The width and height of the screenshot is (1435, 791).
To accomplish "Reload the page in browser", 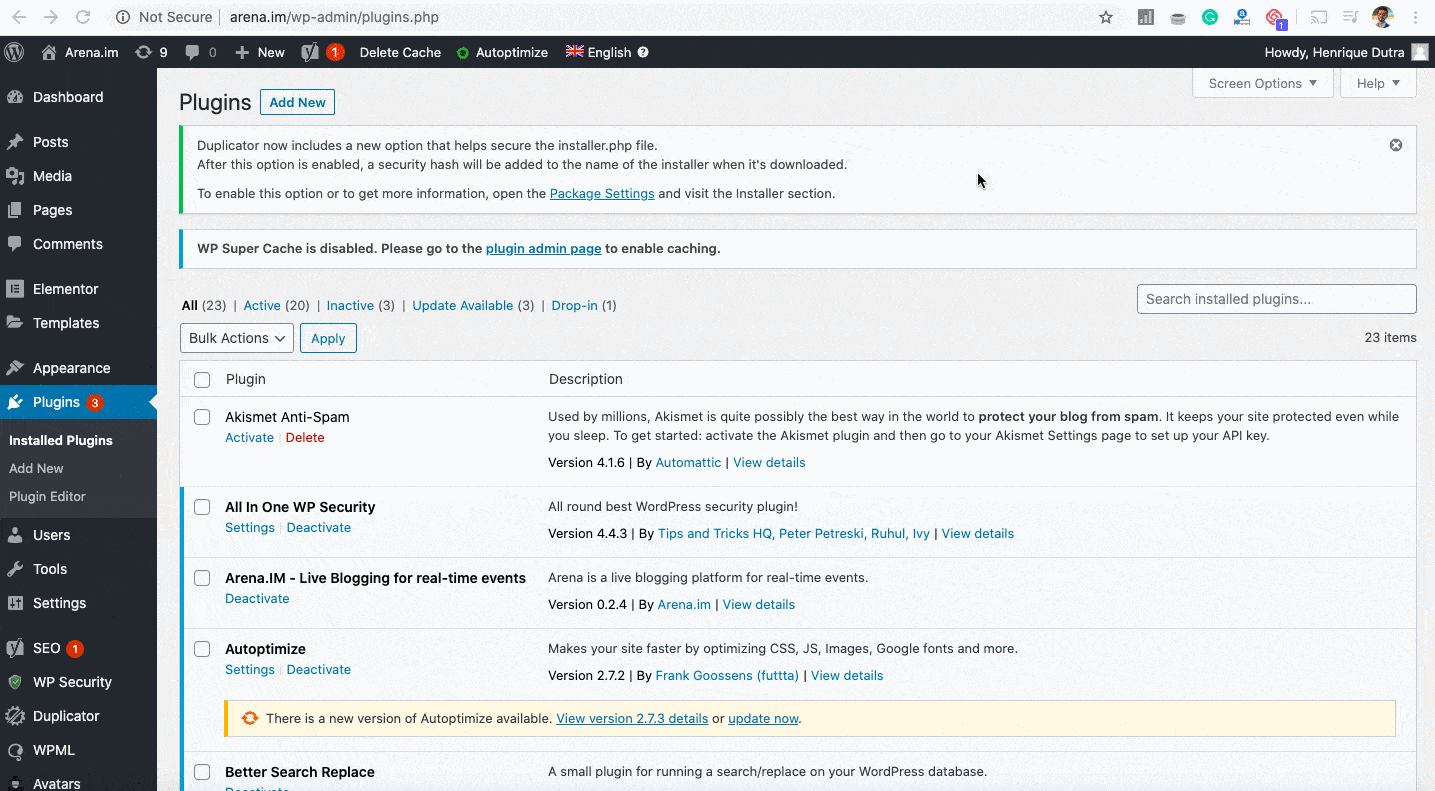I will point(83,17).
